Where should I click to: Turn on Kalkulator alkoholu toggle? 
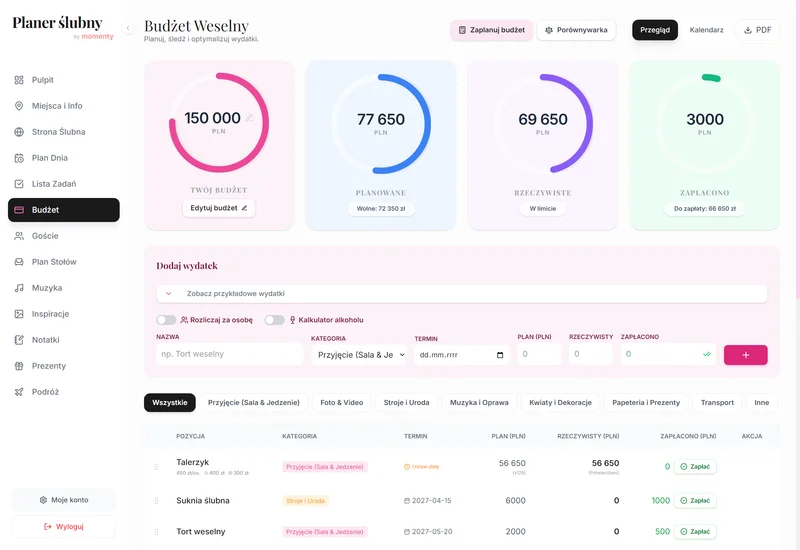[x=274, y=320]
